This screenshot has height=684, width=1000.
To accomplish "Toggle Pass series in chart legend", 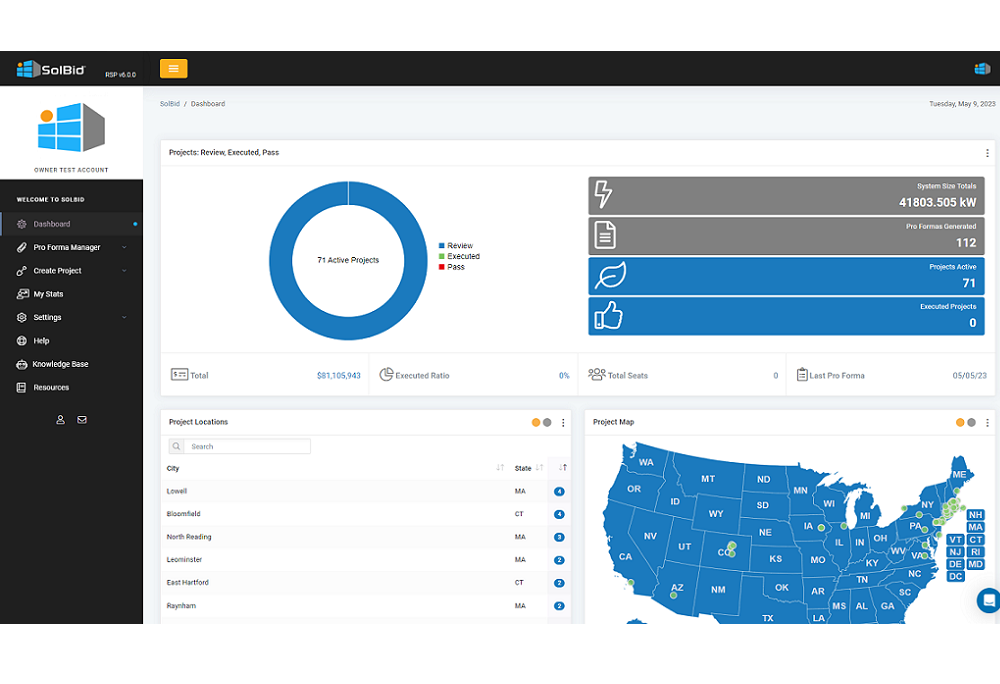I will click(x=452, y=267).
